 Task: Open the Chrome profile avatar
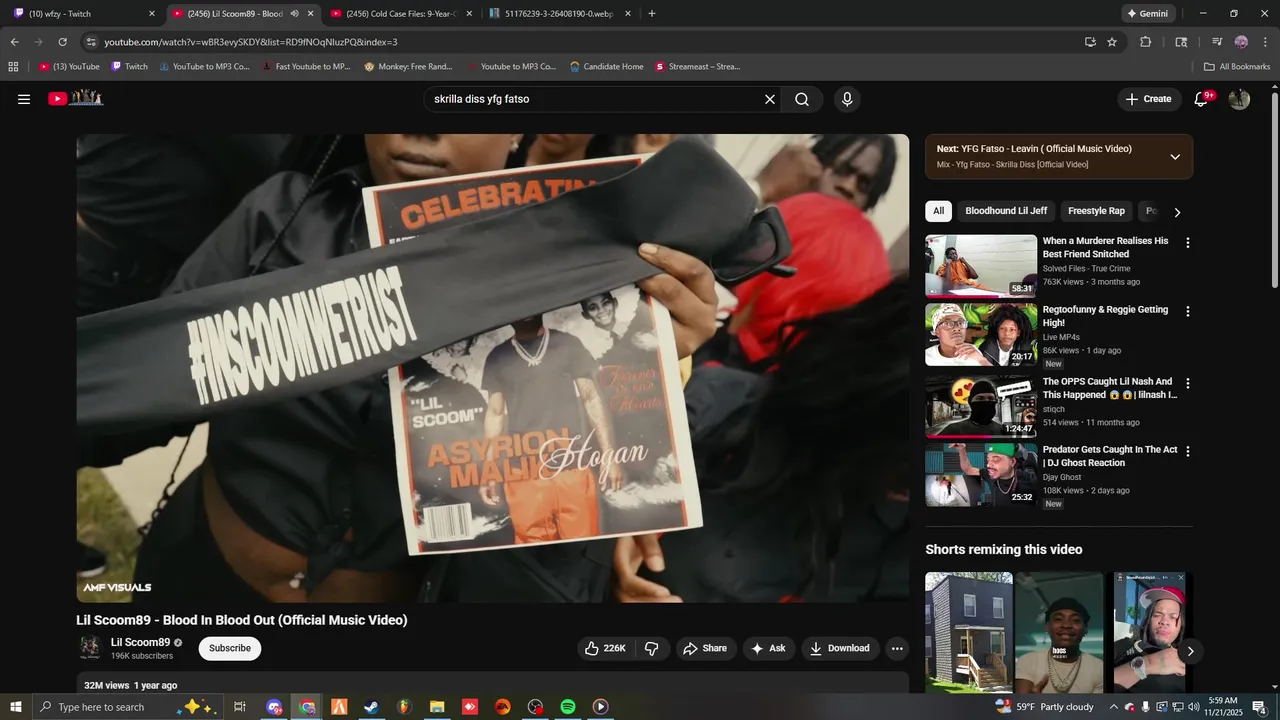click(1241, 42)
